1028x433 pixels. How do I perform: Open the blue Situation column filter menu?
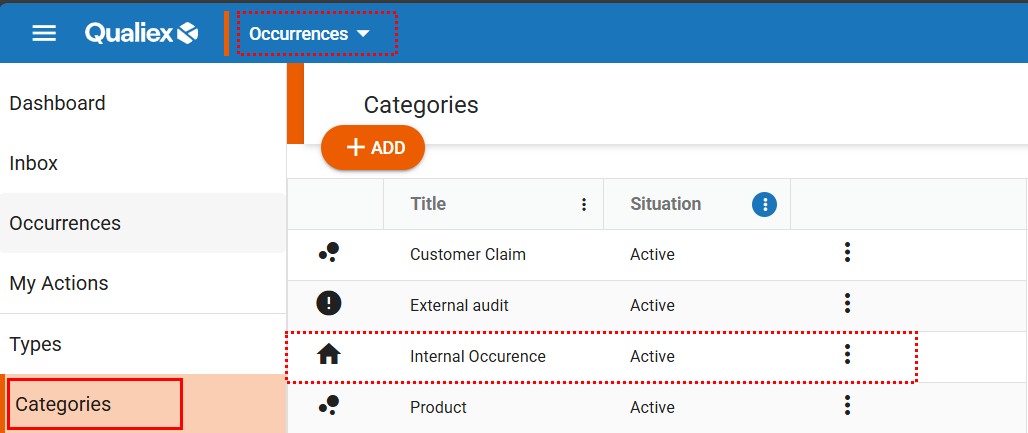(x=764, y=205)
